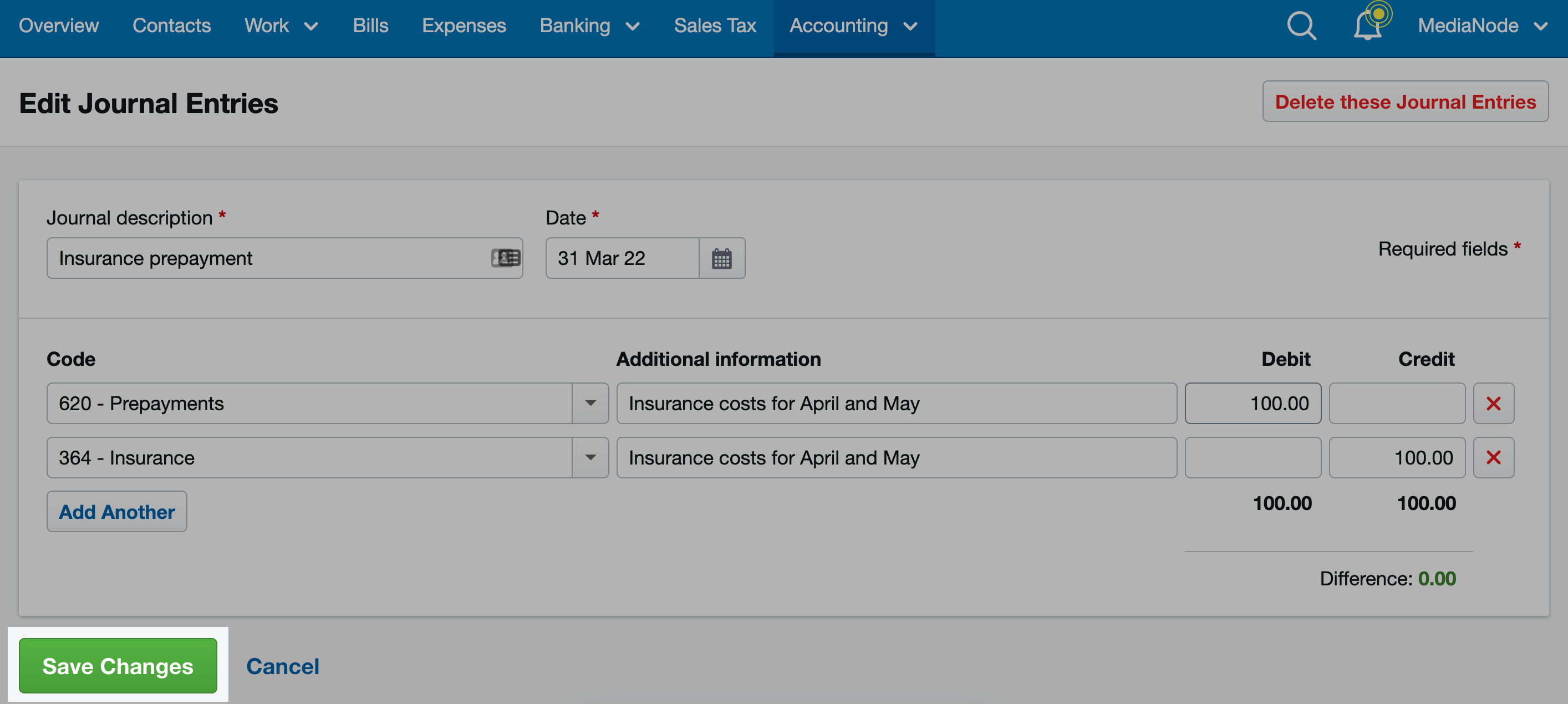Open the date picker calendar icon

[x=721, y=258]
